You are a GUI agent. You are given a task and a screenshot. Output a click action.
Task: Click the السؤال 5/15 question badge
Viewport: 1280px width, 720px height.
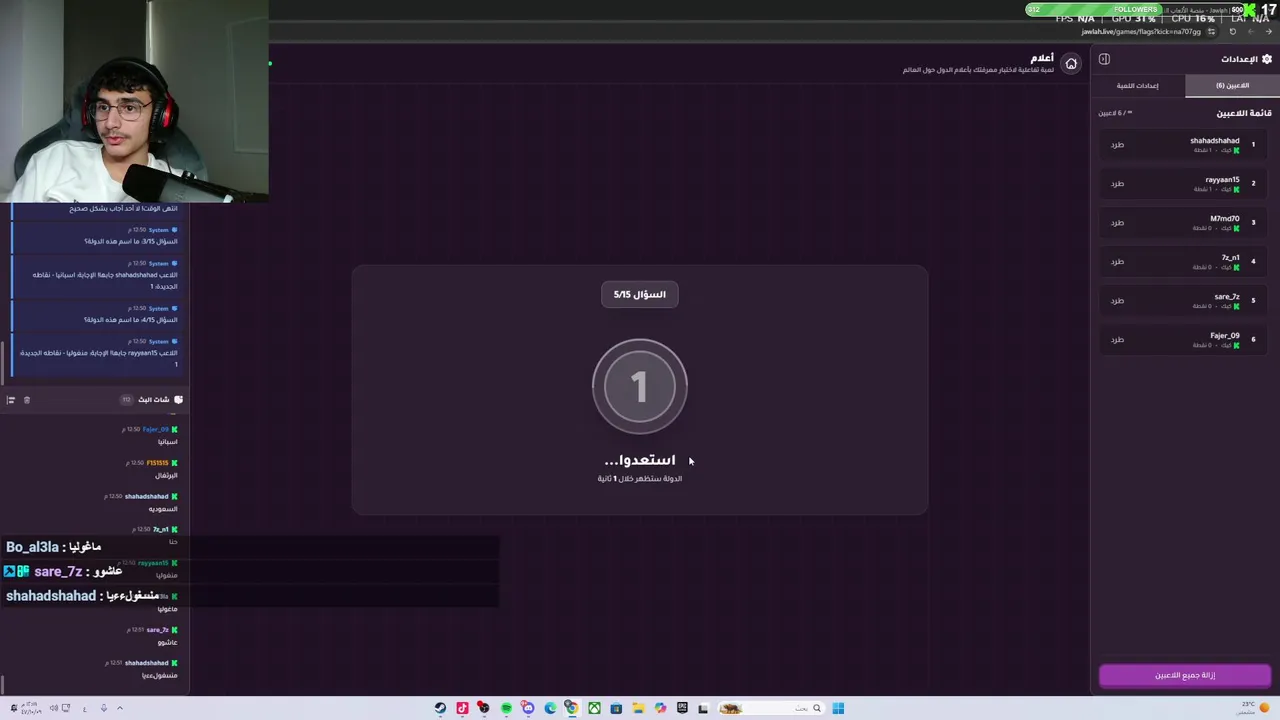coord(640,295)
